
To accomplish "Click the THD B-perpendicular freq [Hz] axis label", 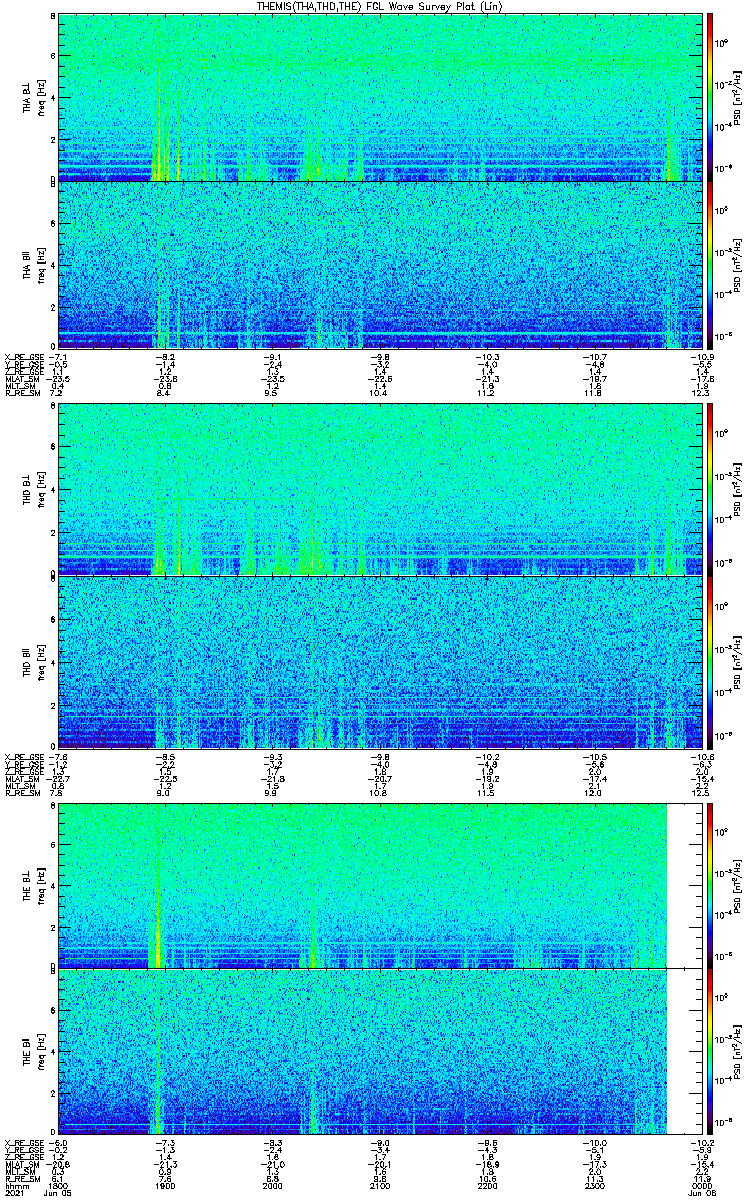I will point(41,492).
